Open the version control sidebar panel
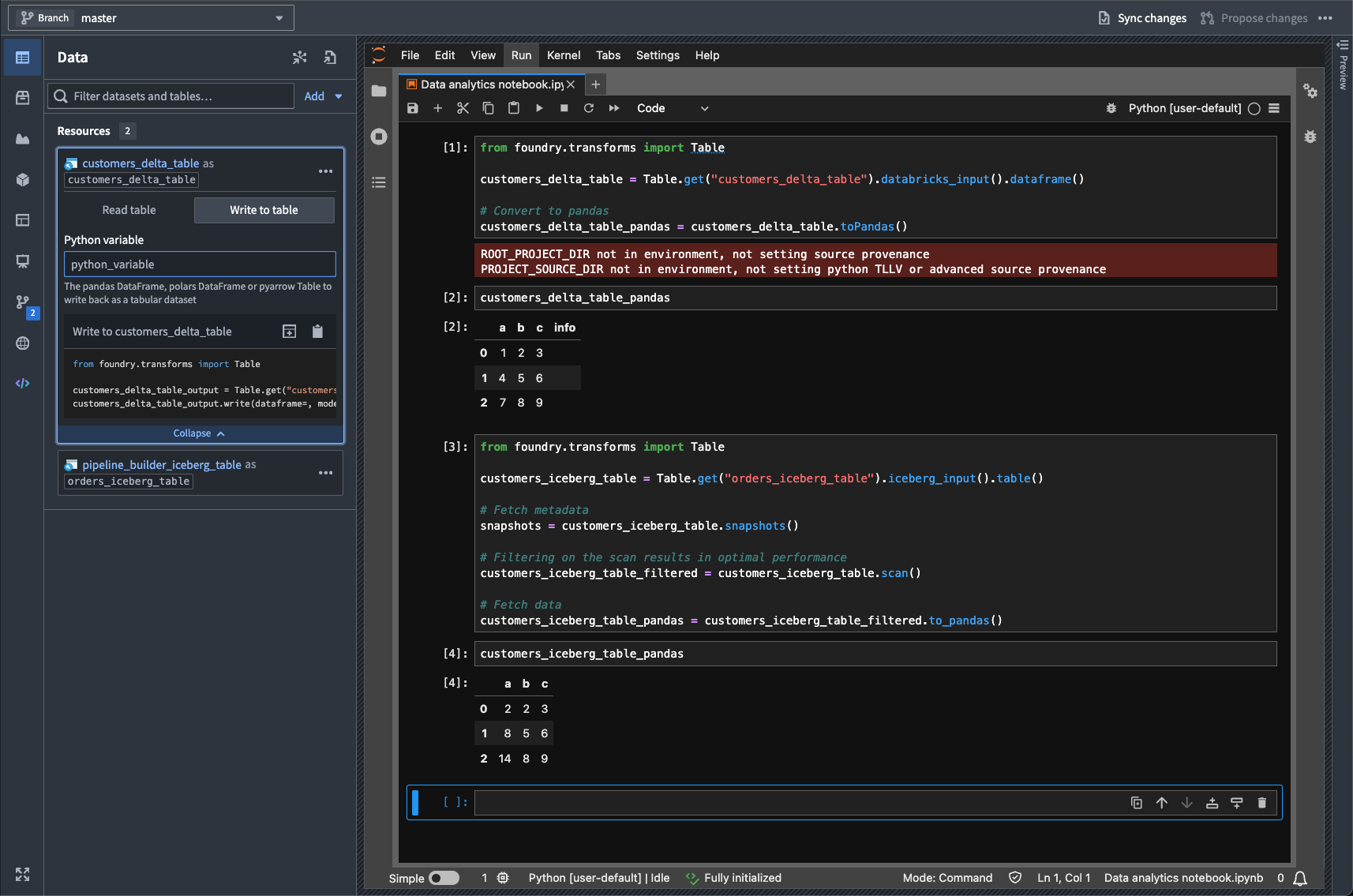The width and height of the screenshot is (1353, 896). [22, 303]
